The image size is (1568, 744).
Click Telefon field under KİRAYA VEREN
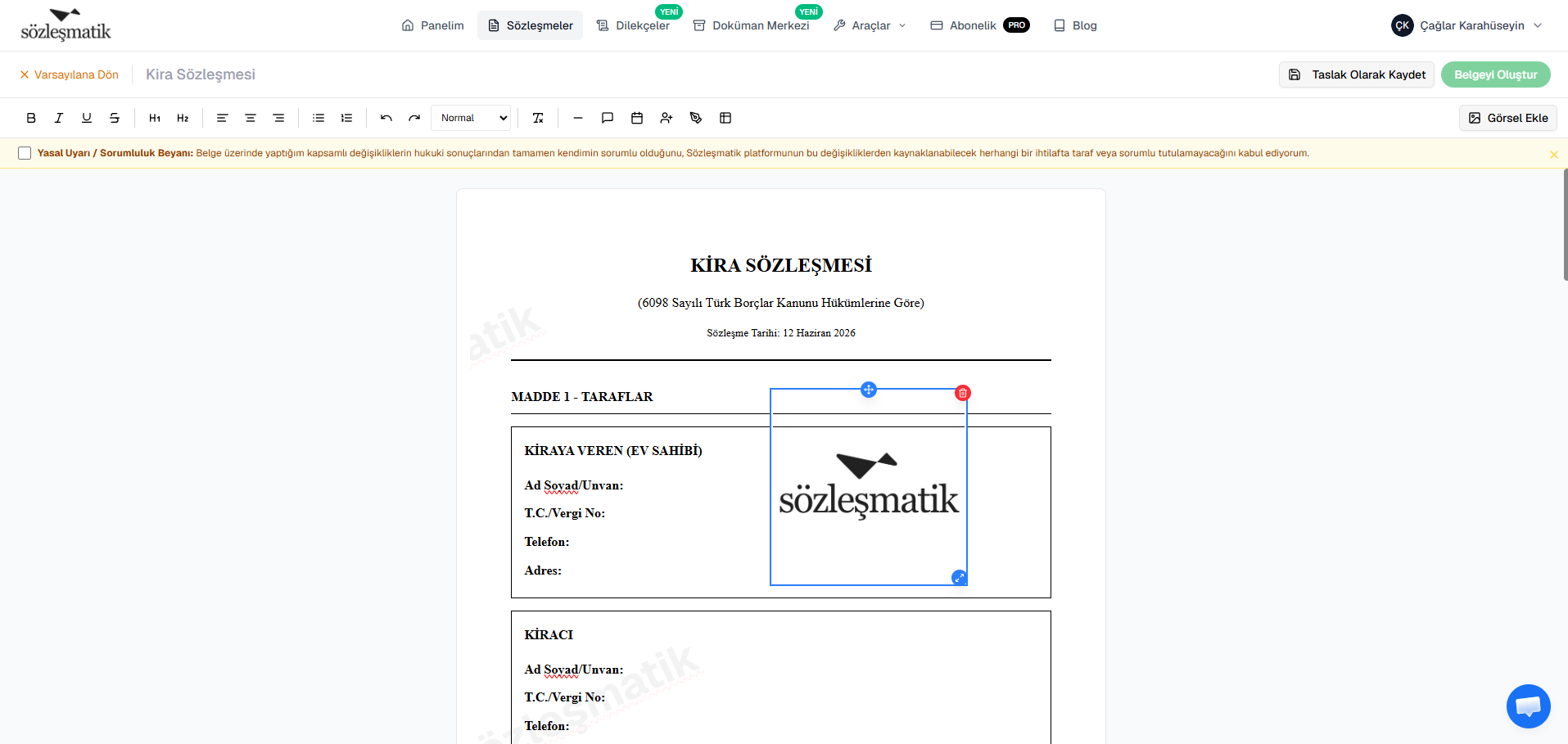[547, 542]
